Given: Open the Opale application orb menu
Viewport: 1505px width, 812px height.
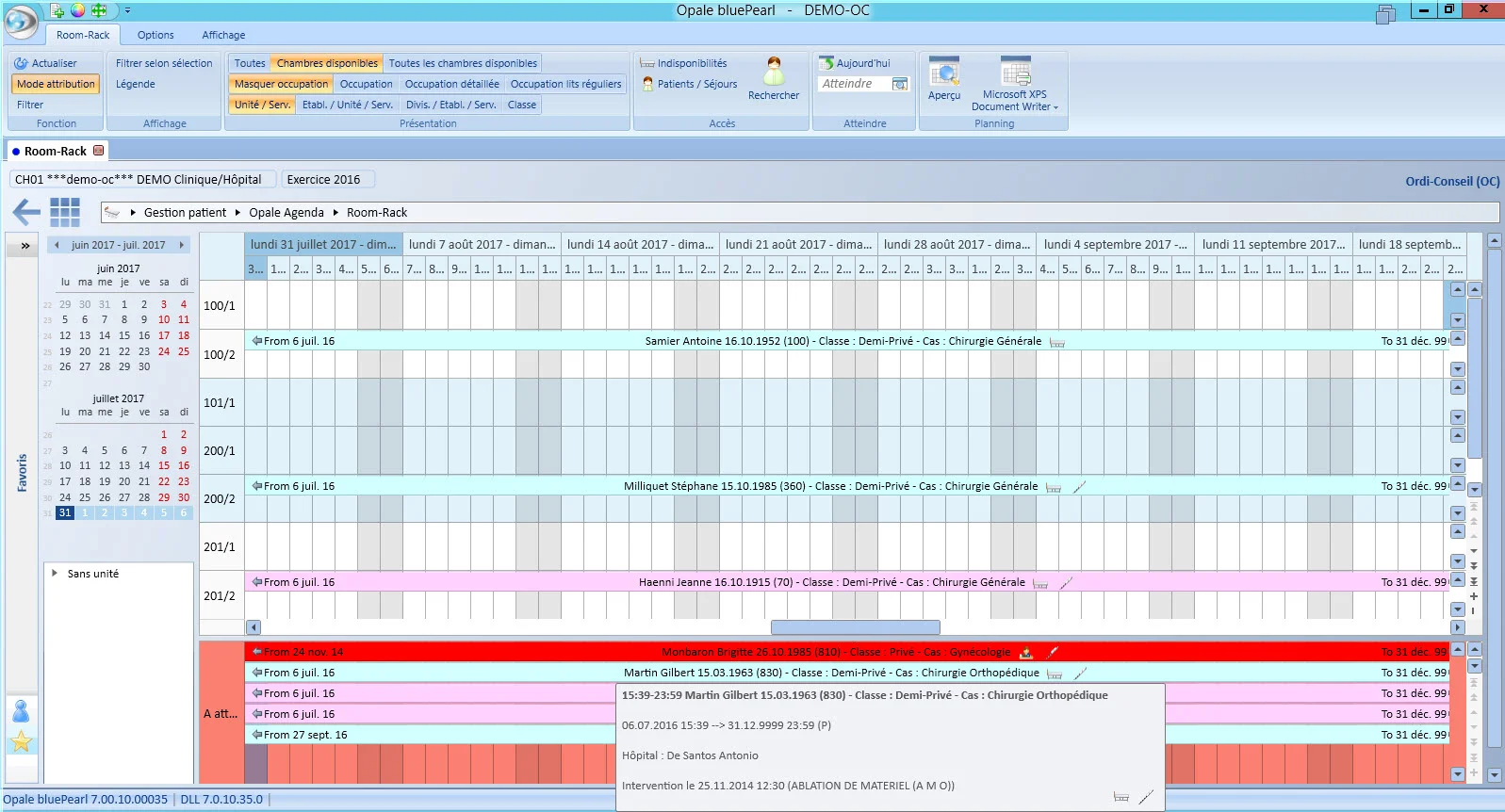Looking at the screenshot, I should click(x=21, y=21).
